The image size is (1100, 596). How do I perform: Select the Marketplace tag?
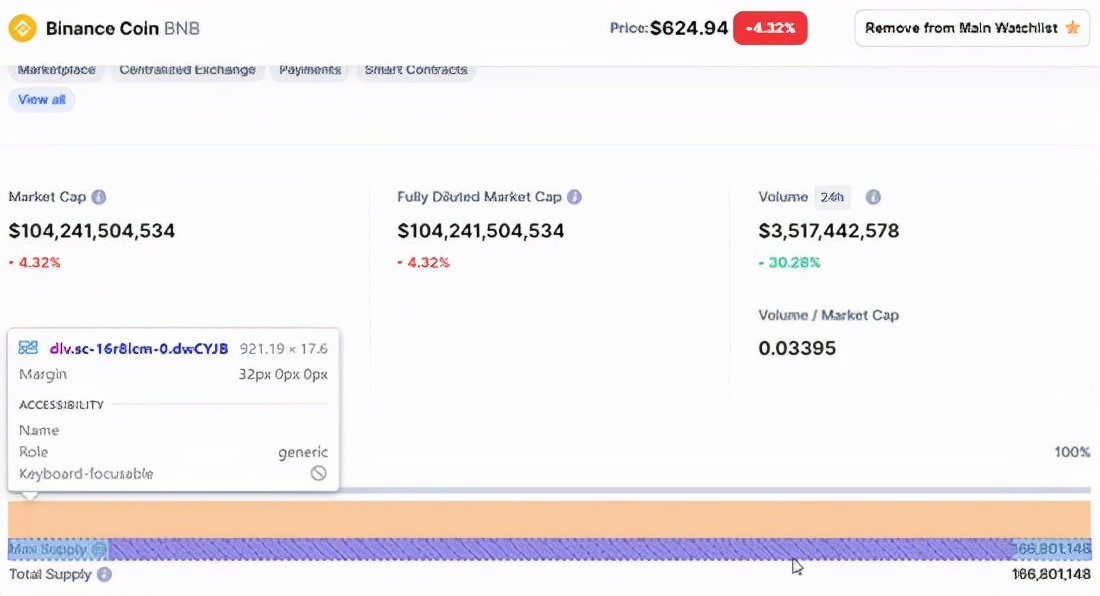pos(56,70)
